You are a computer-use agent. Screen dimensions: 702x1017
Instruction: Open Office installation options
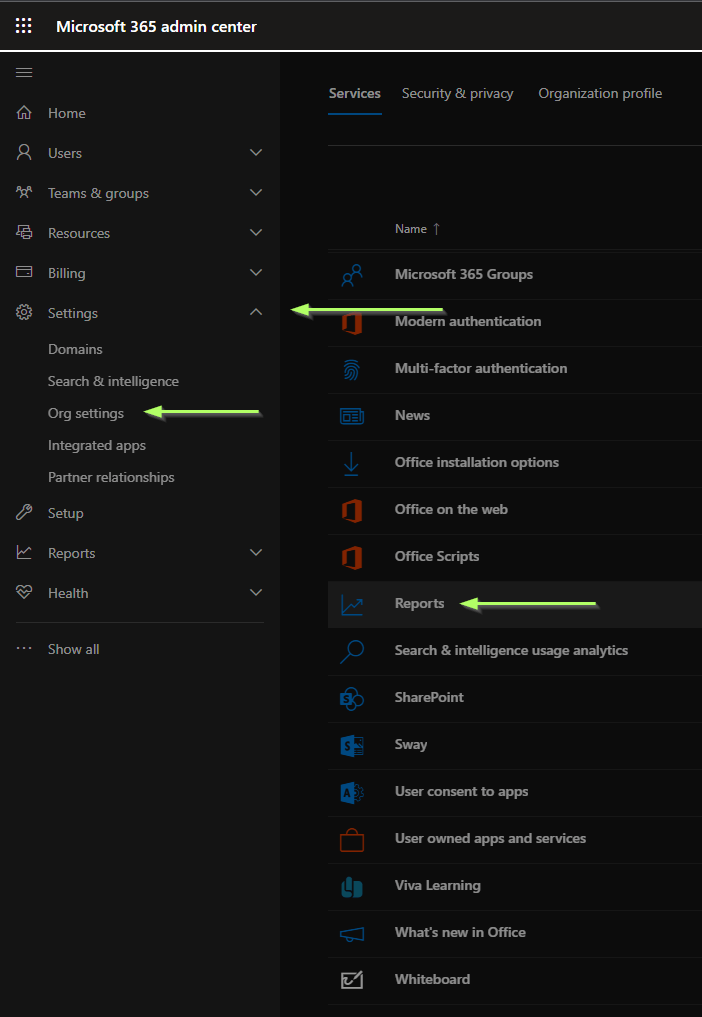click(x=477, y=462)
